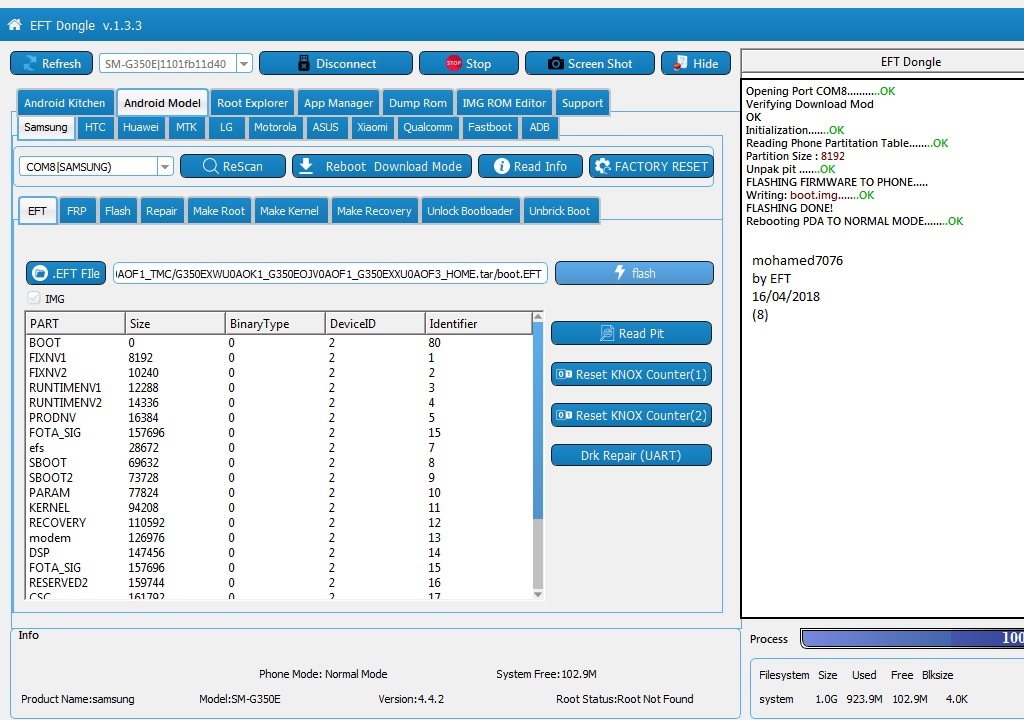
Task: Select the Fastboot tab
Action: coord(490,127)
